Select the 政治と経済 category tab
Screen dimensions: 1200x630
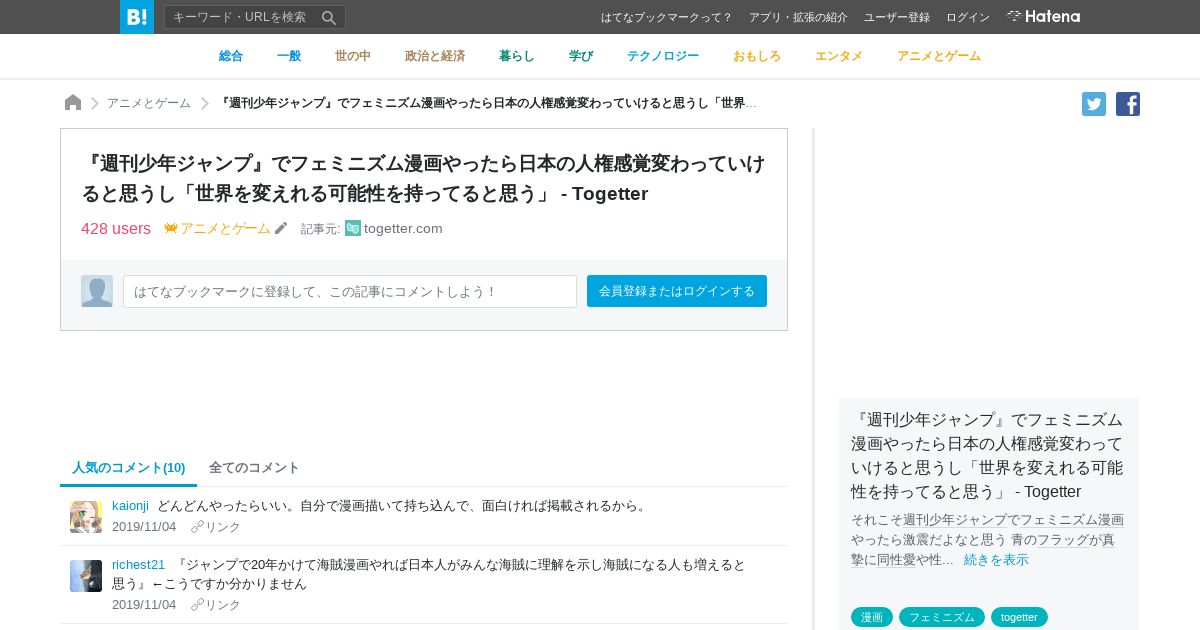coord(435,56)
